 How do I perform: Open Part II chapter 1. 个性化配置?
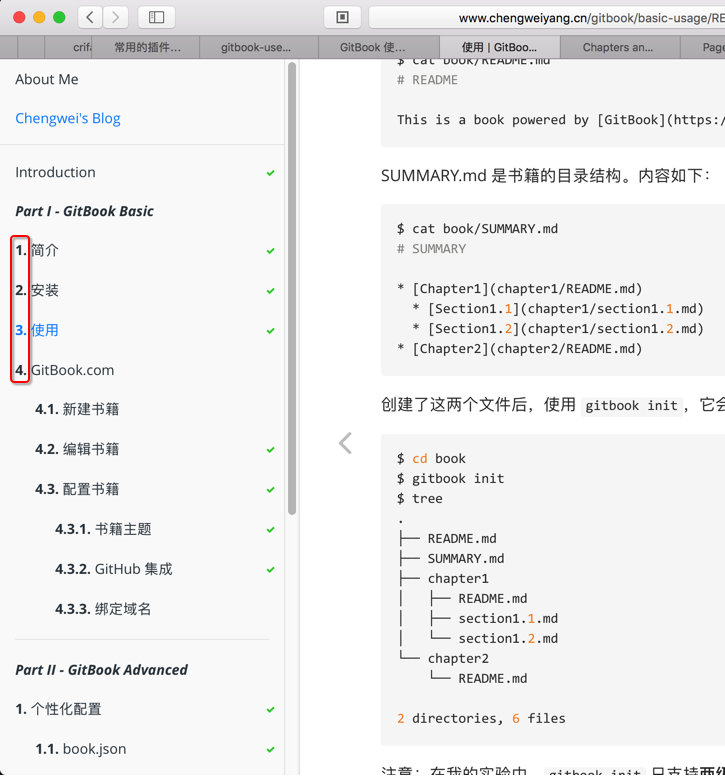tap(58, 709)
